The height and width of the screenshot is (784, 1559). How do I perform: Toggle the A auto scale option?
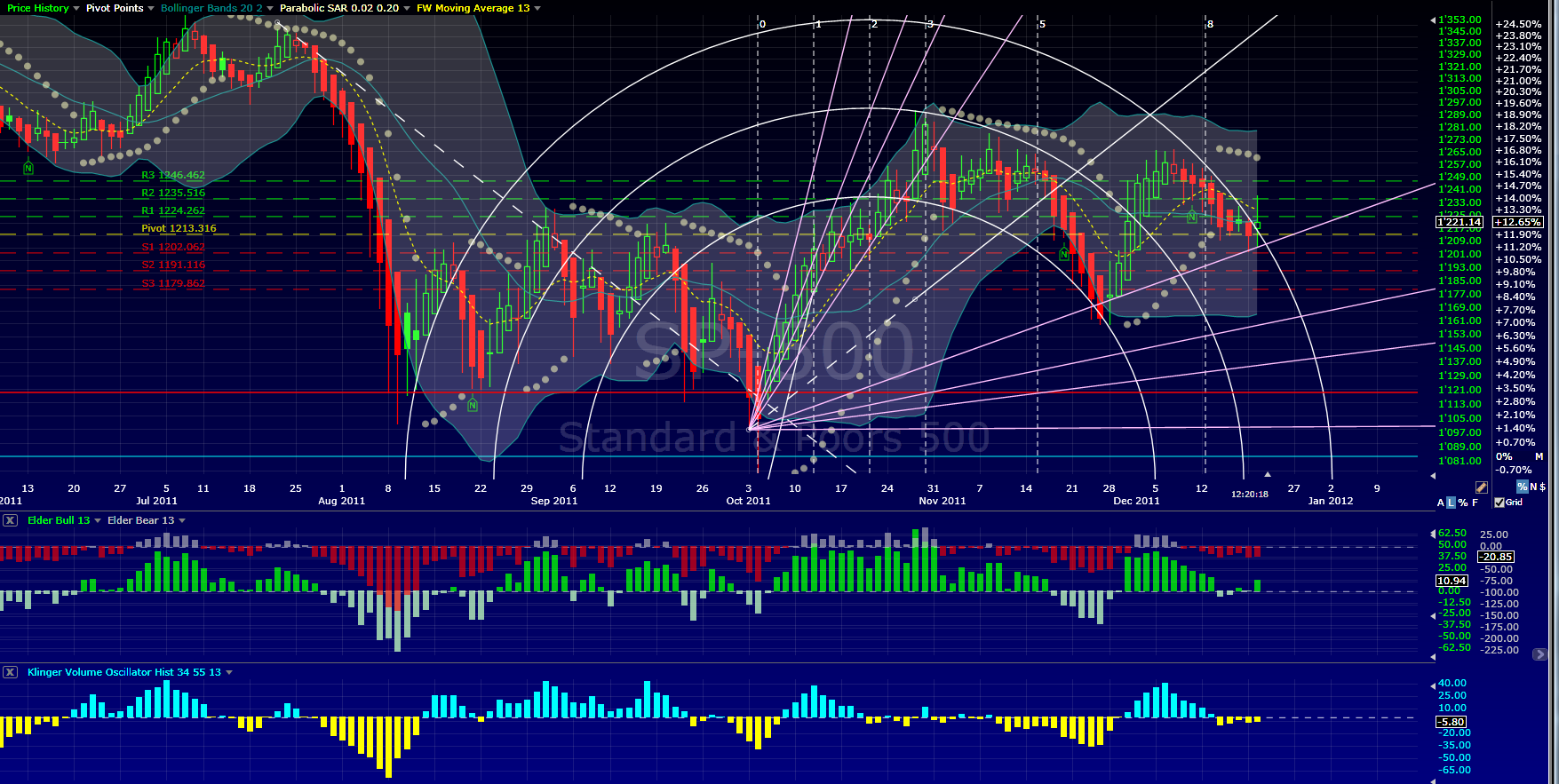pyautogui.click(x=1441, y=503)
